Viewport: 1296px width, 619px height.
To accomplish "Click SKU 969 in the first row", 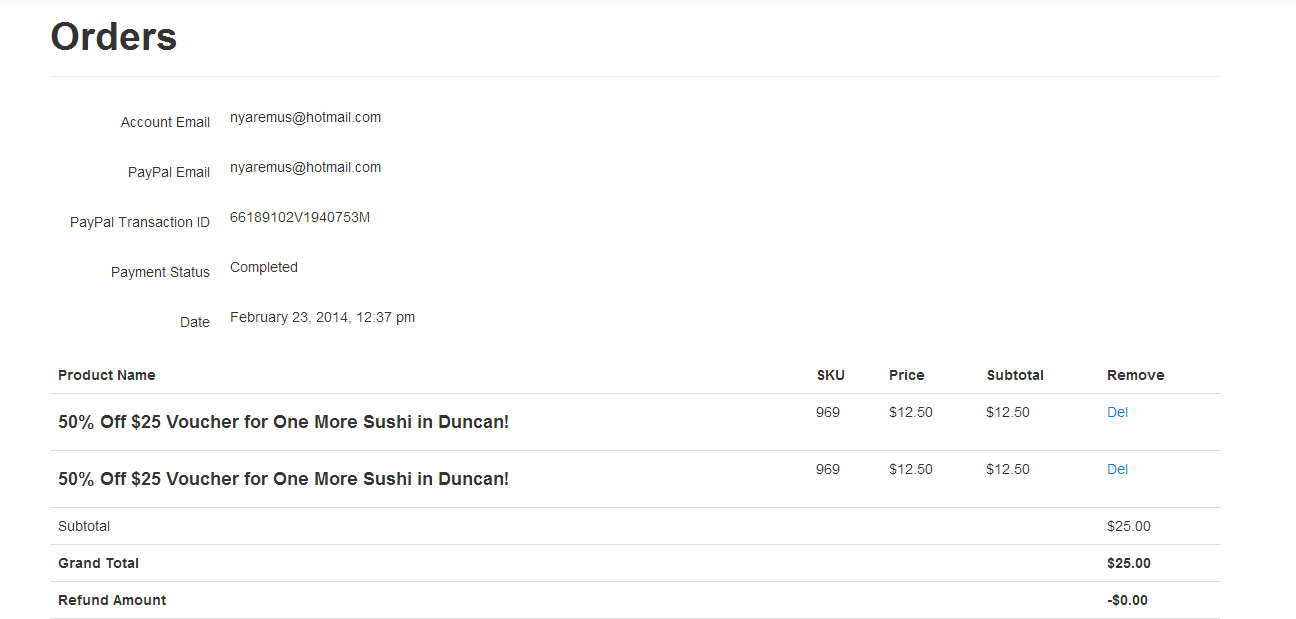I will 828,412.
